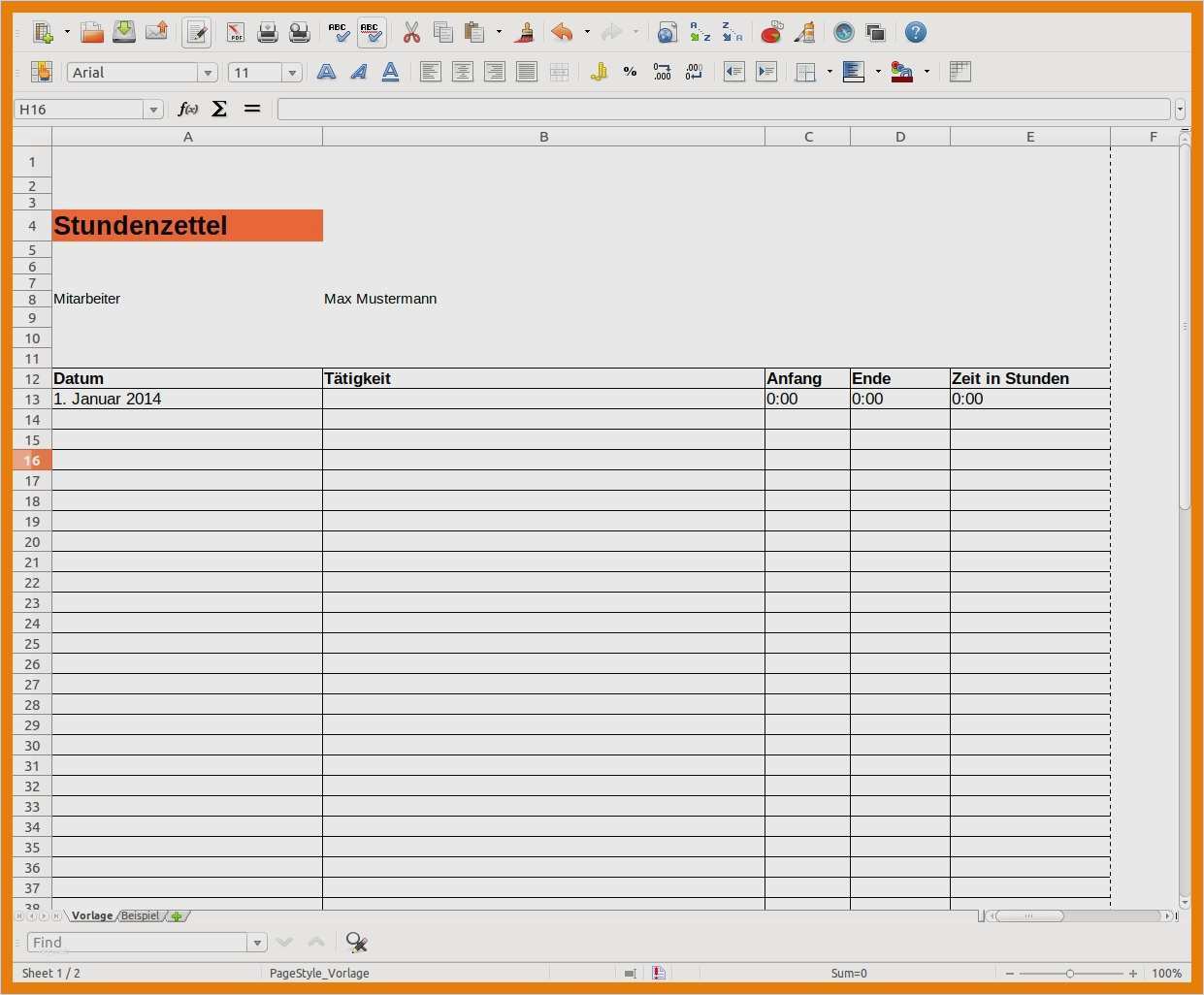1204x995 pixels.
Task: Toggle Edit File mode
Action: (x=196, y=33)
